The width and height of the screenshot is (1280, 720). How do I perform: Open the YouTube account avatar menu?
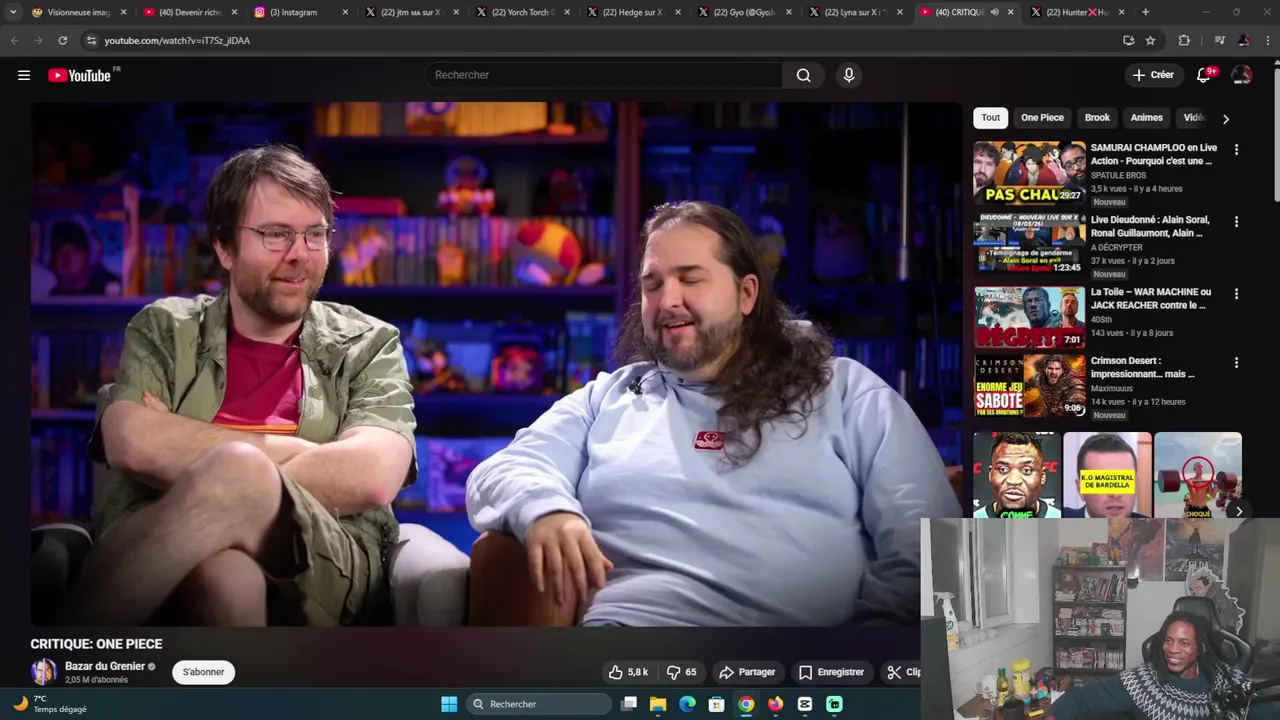(1242, 75)
